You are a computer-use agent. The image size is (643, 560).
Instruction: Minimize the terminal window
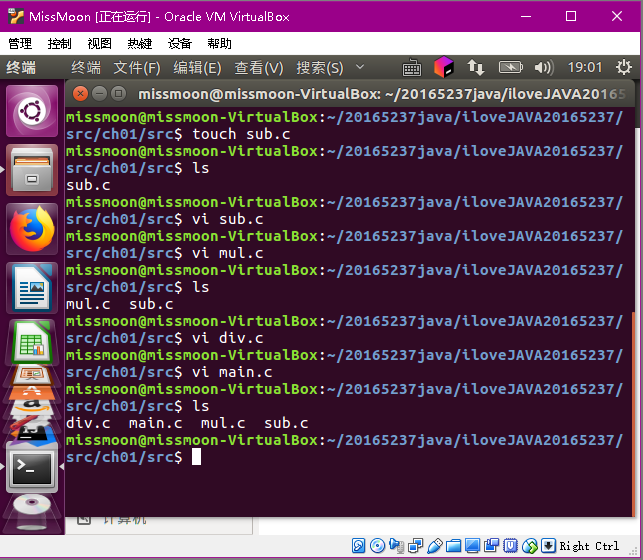point(99,94)
